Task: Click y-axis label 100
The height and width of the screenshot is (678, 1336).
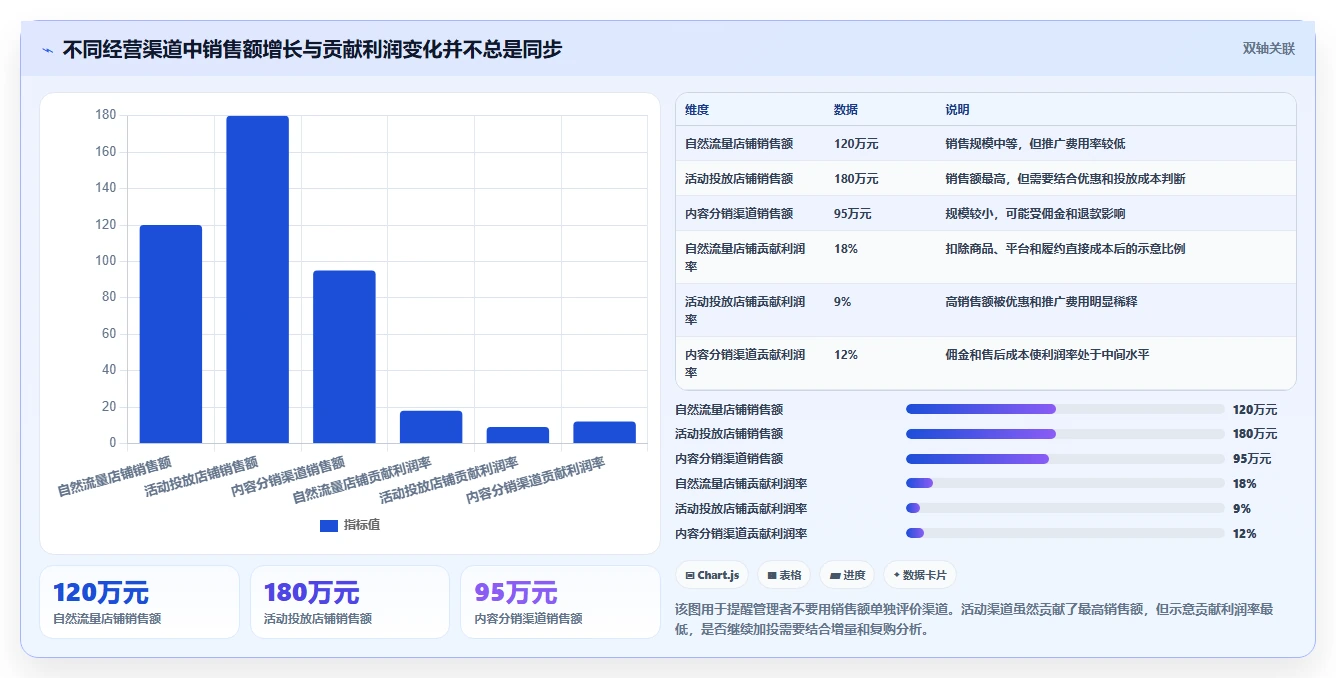Action: point(106,261)
